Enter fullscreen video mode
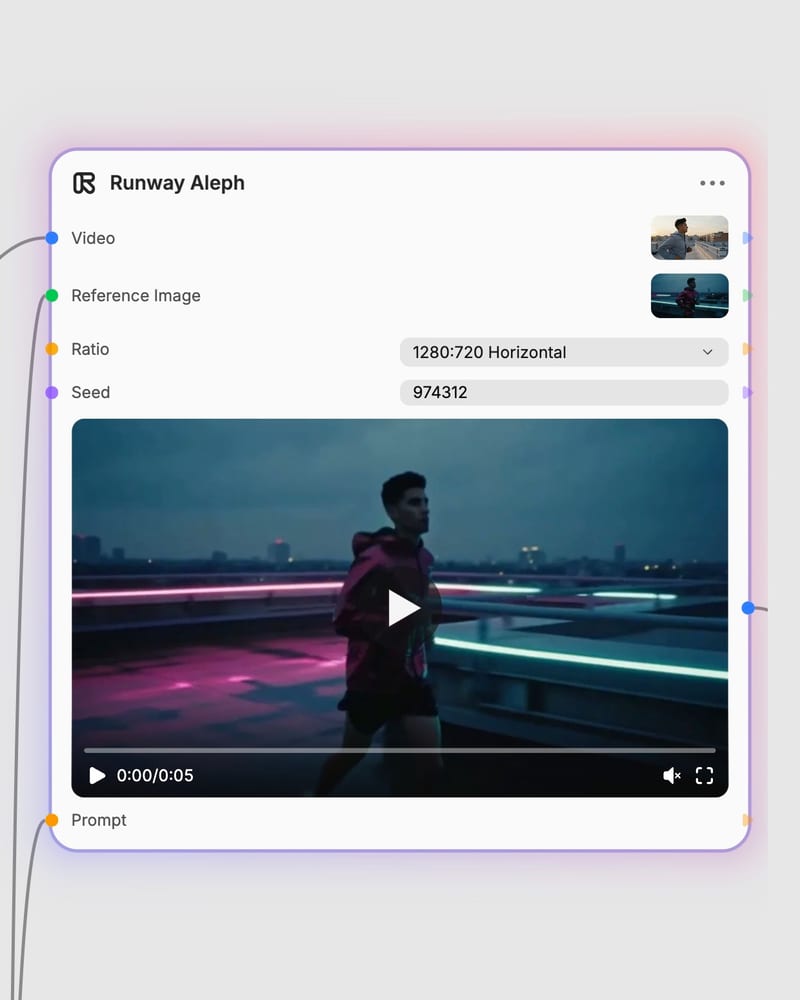Image resolution: width=800 pixels, height=1000 pixels. tap(704, 776)
